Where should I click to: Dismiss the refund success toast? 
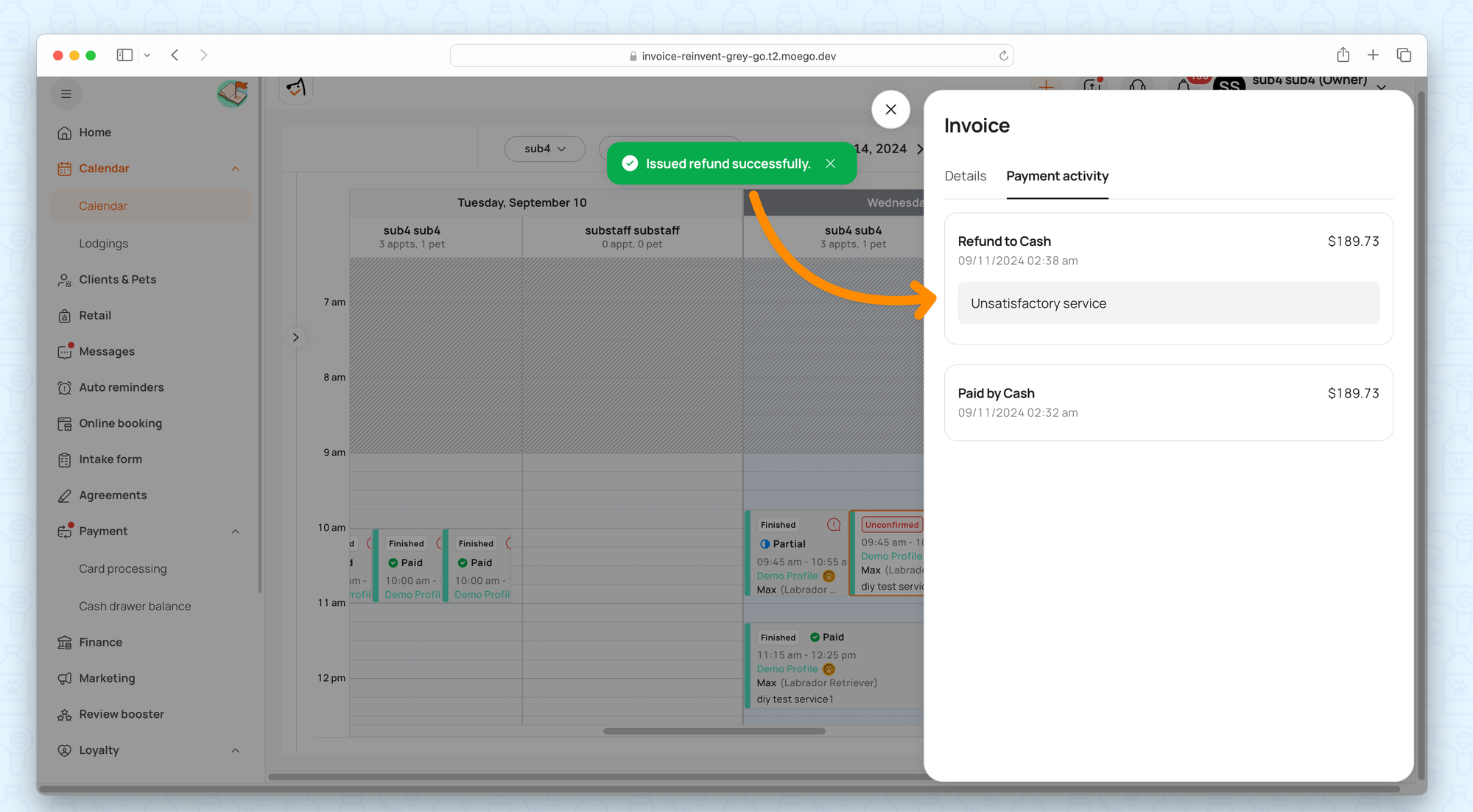pyautogui.click(x=831, y=163)
